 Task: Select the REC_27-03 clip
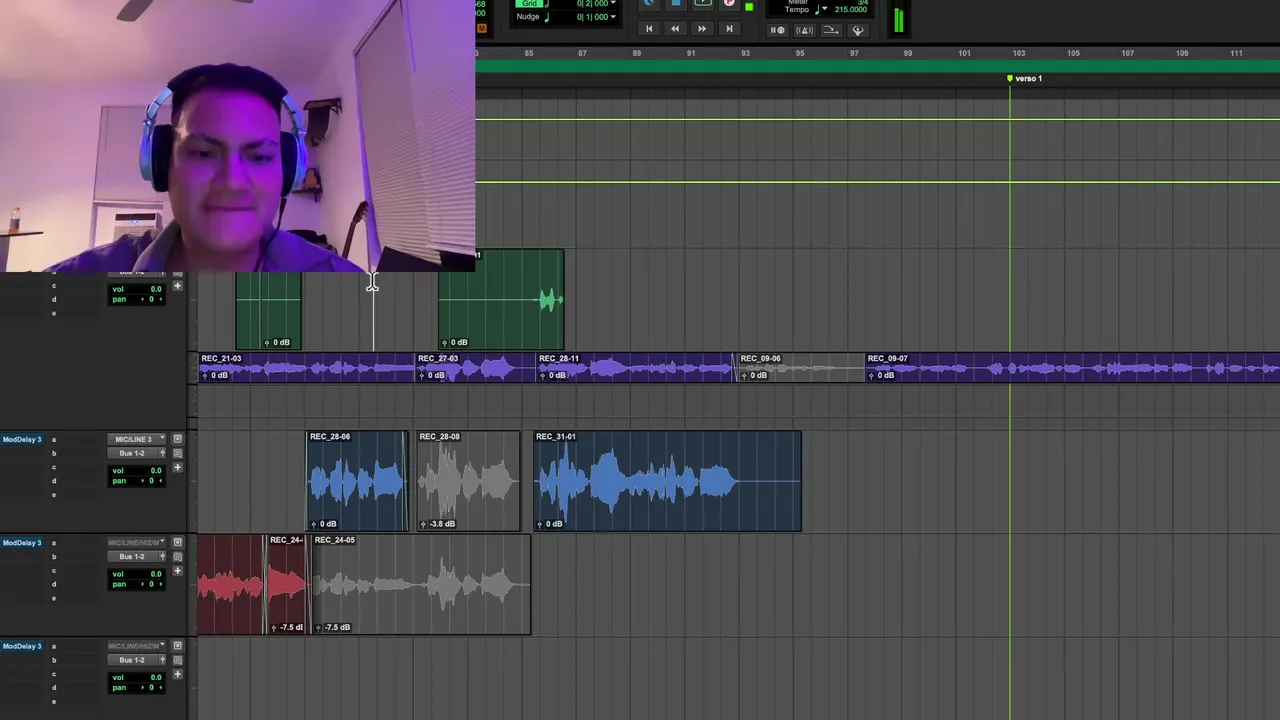pos(475,367)
